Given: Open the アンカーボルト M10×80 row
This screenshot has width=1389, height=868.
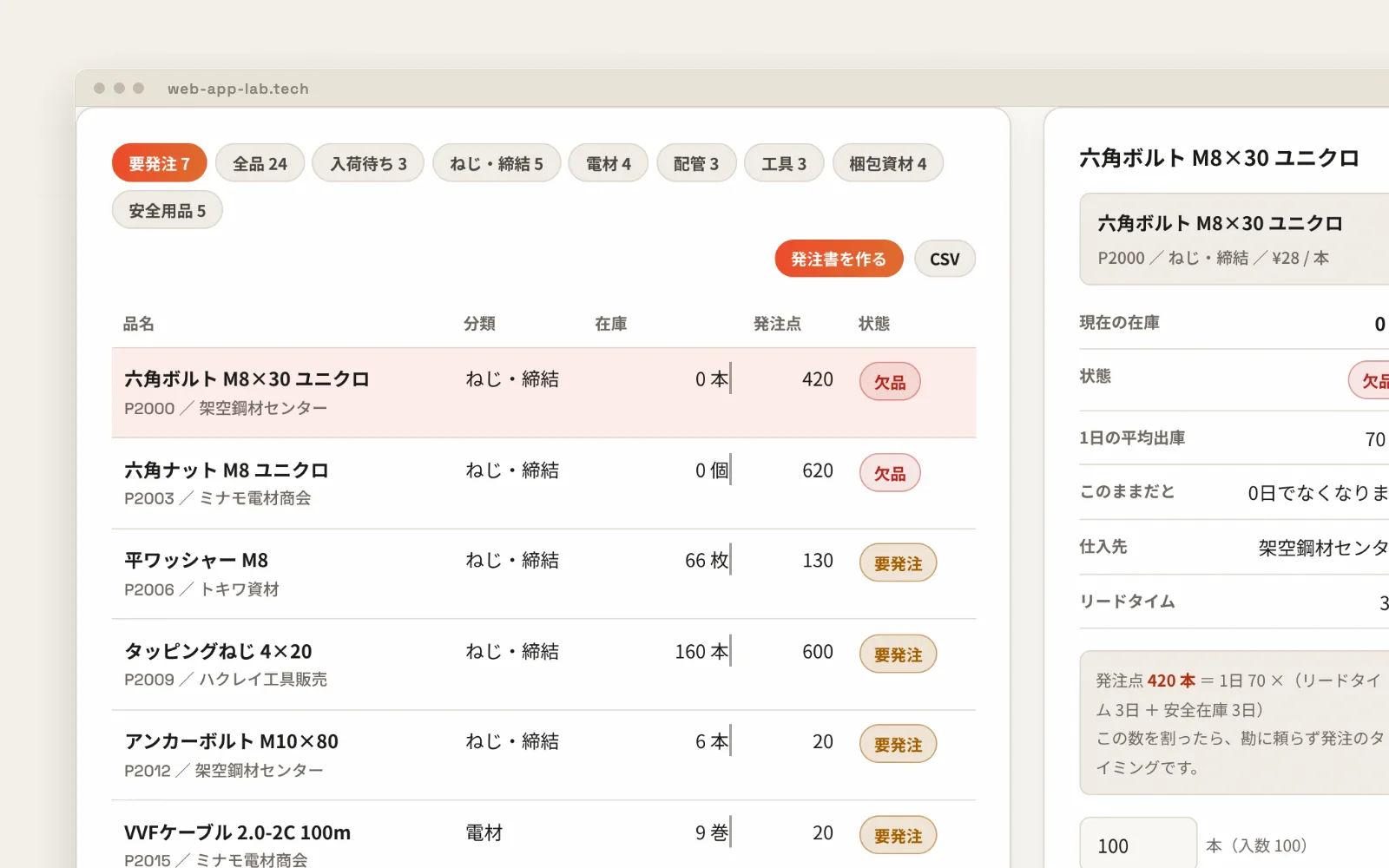Looking at the screenshot, I should click(x=543, y=755).
